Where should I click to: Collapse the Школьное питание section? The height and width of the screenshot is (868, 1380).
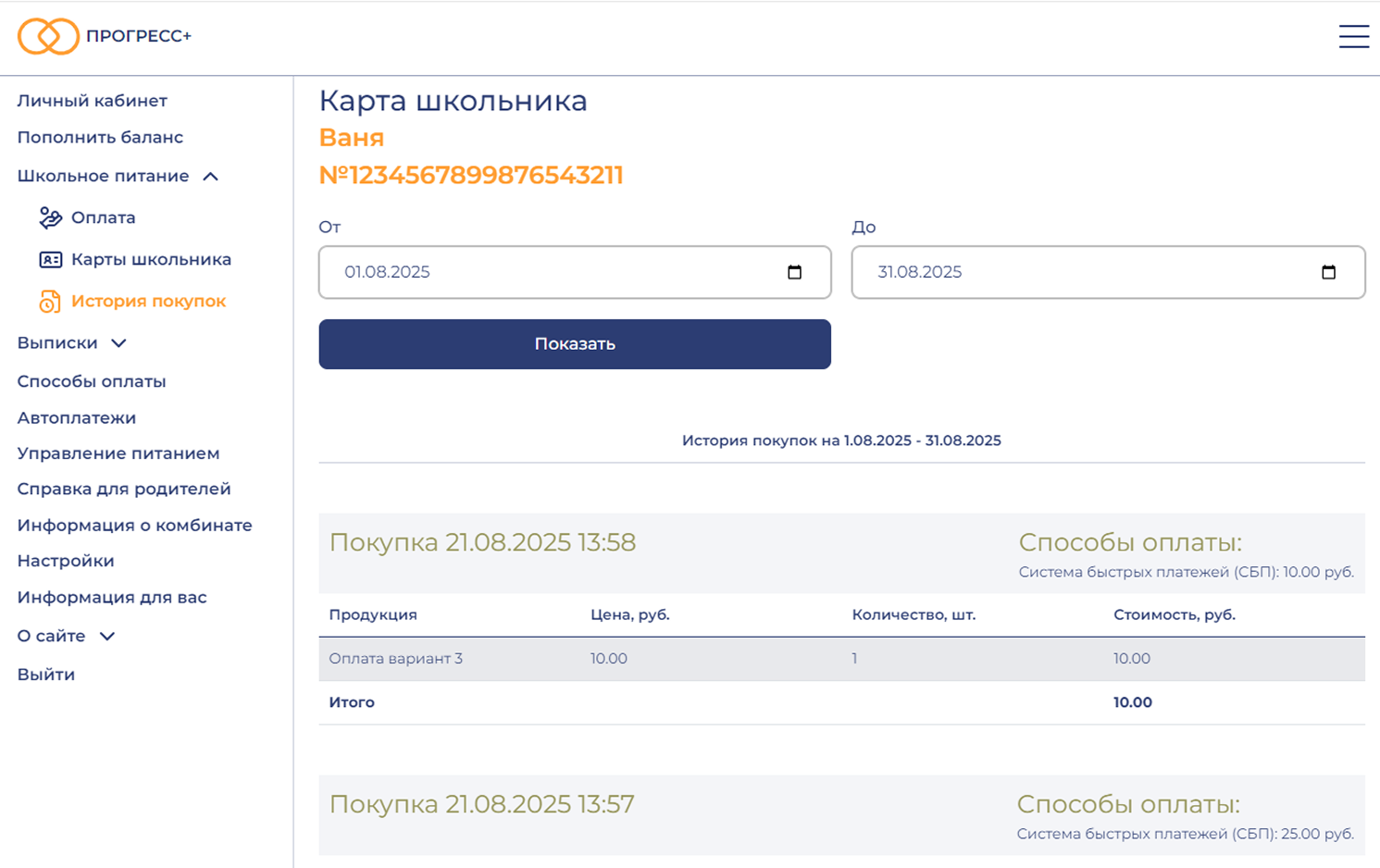(211, 177)
